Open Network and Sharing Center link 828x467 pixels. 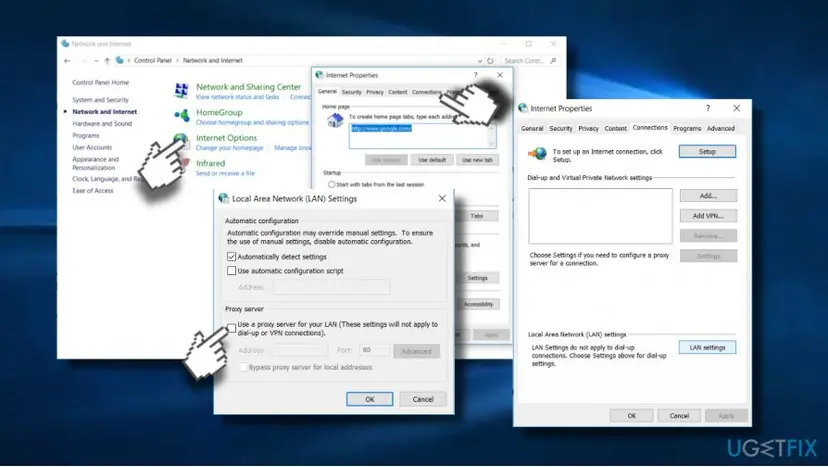(x=248, y=87)
